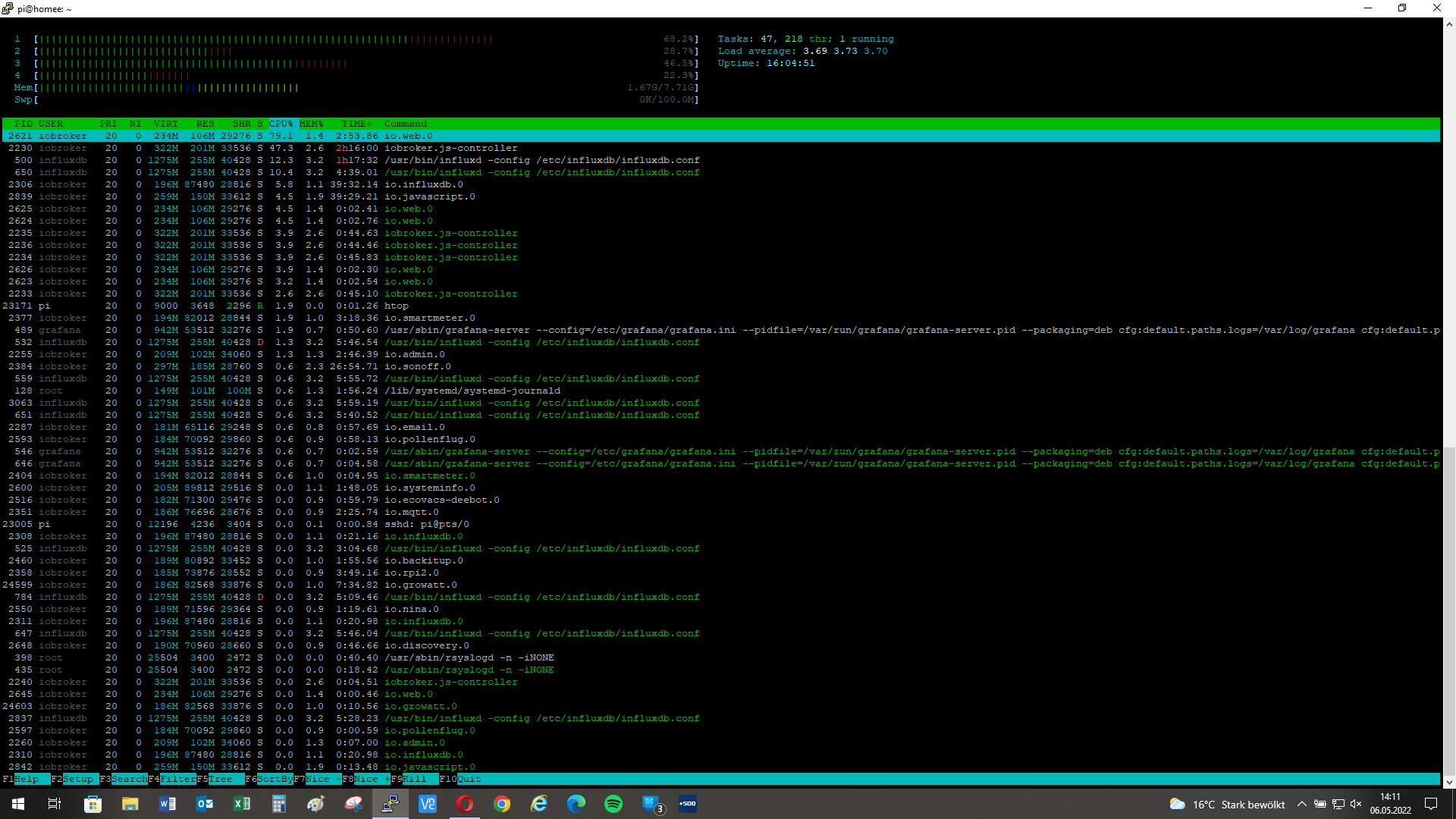Open the Calculator taskbar icon
The height and width of the screenshot is (819, 1456).
click(278, 804)
